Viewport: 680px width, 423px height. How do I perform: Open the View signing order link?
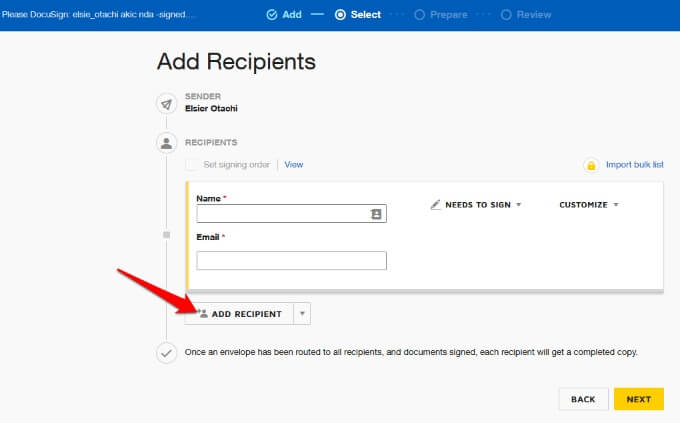(x=294, y=164)
